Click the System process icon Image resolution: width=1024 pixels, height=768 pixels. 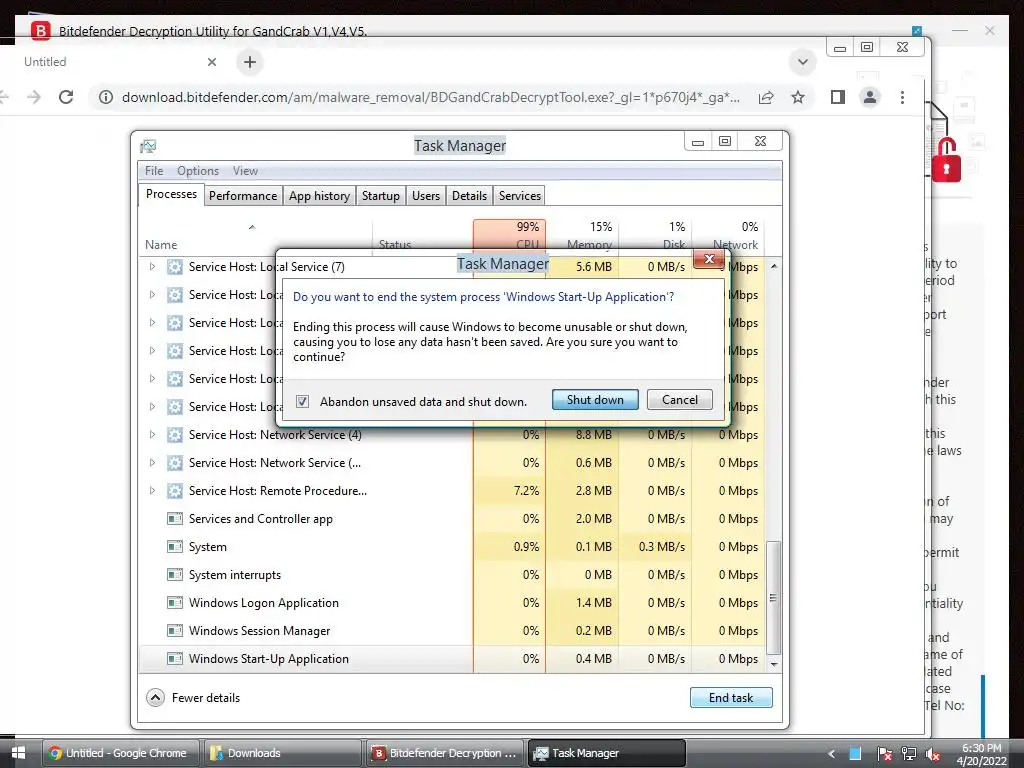coord(174,547)
